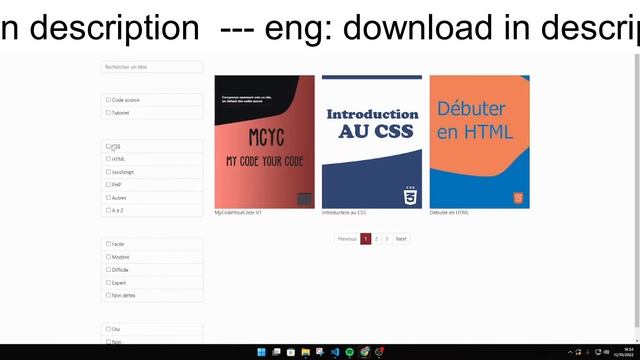Select the 'Autres' category checkbox
This screenshot has height=360, width=640.
108,198
